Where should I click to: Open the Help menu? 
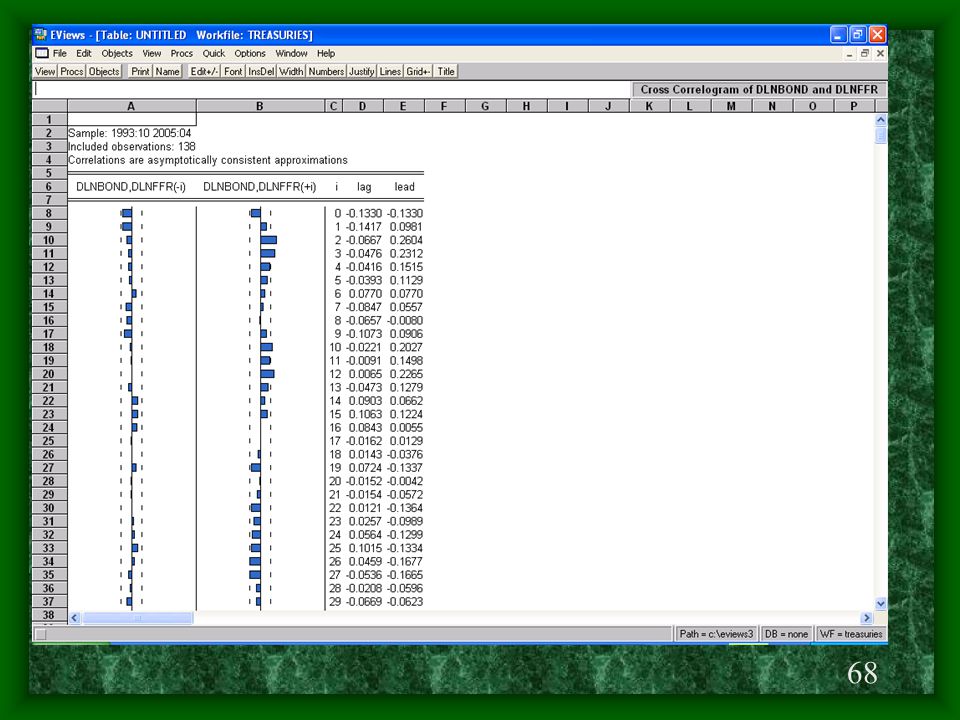326,53
